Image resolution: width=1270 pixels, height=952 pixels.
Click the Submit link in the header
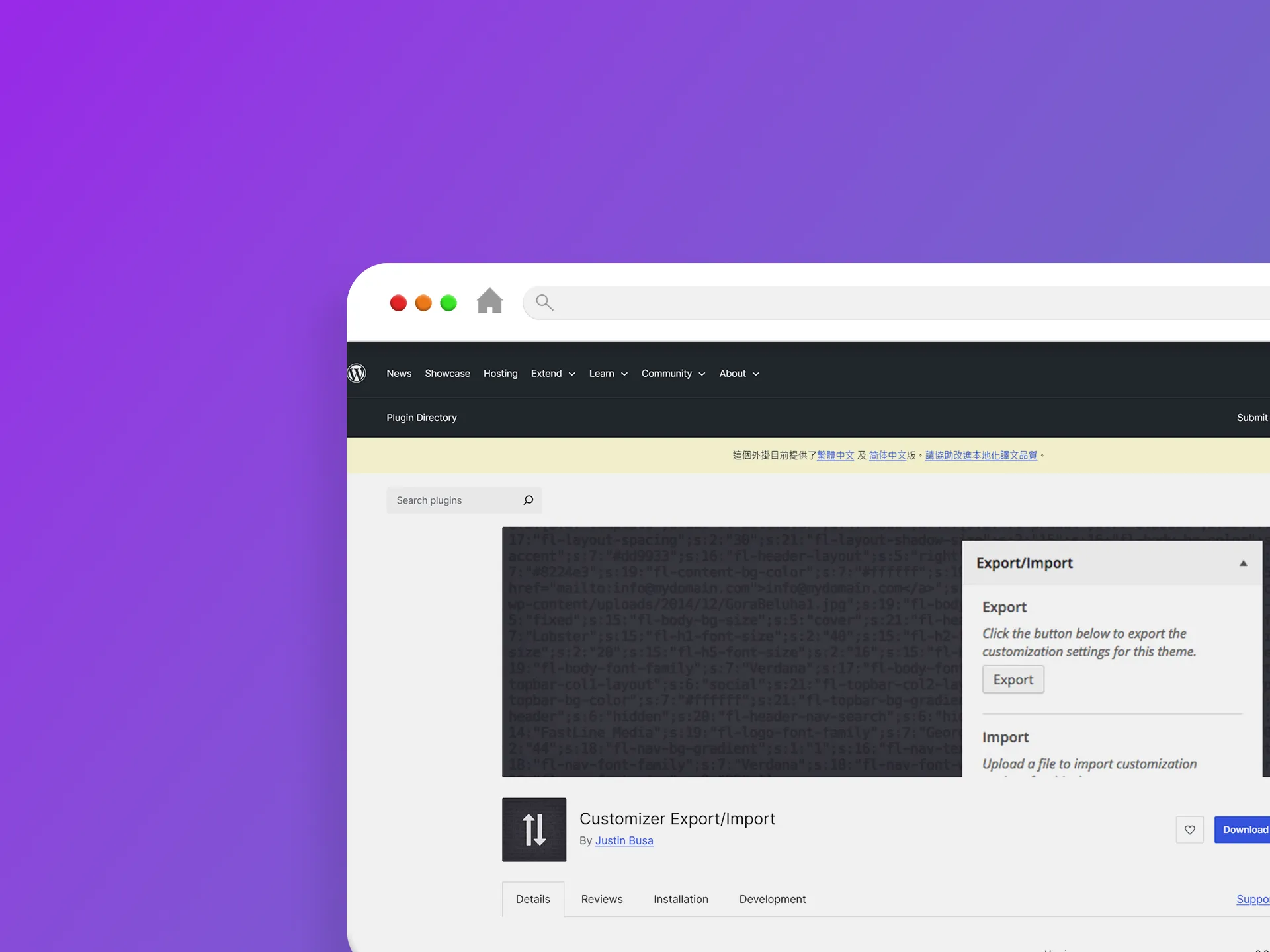1252,418
